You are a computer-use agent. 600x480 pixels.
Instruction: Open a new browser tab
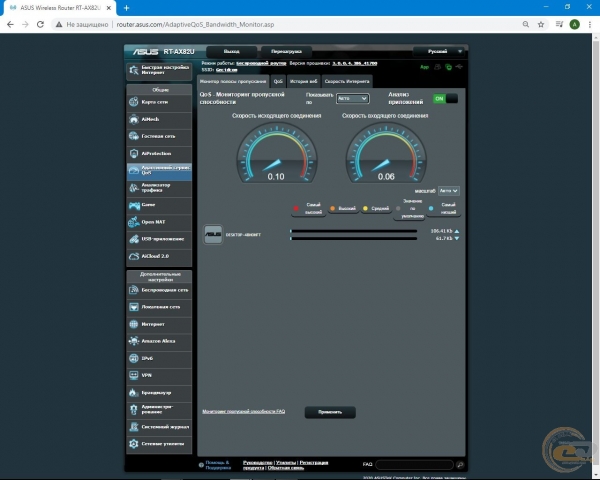126,8
